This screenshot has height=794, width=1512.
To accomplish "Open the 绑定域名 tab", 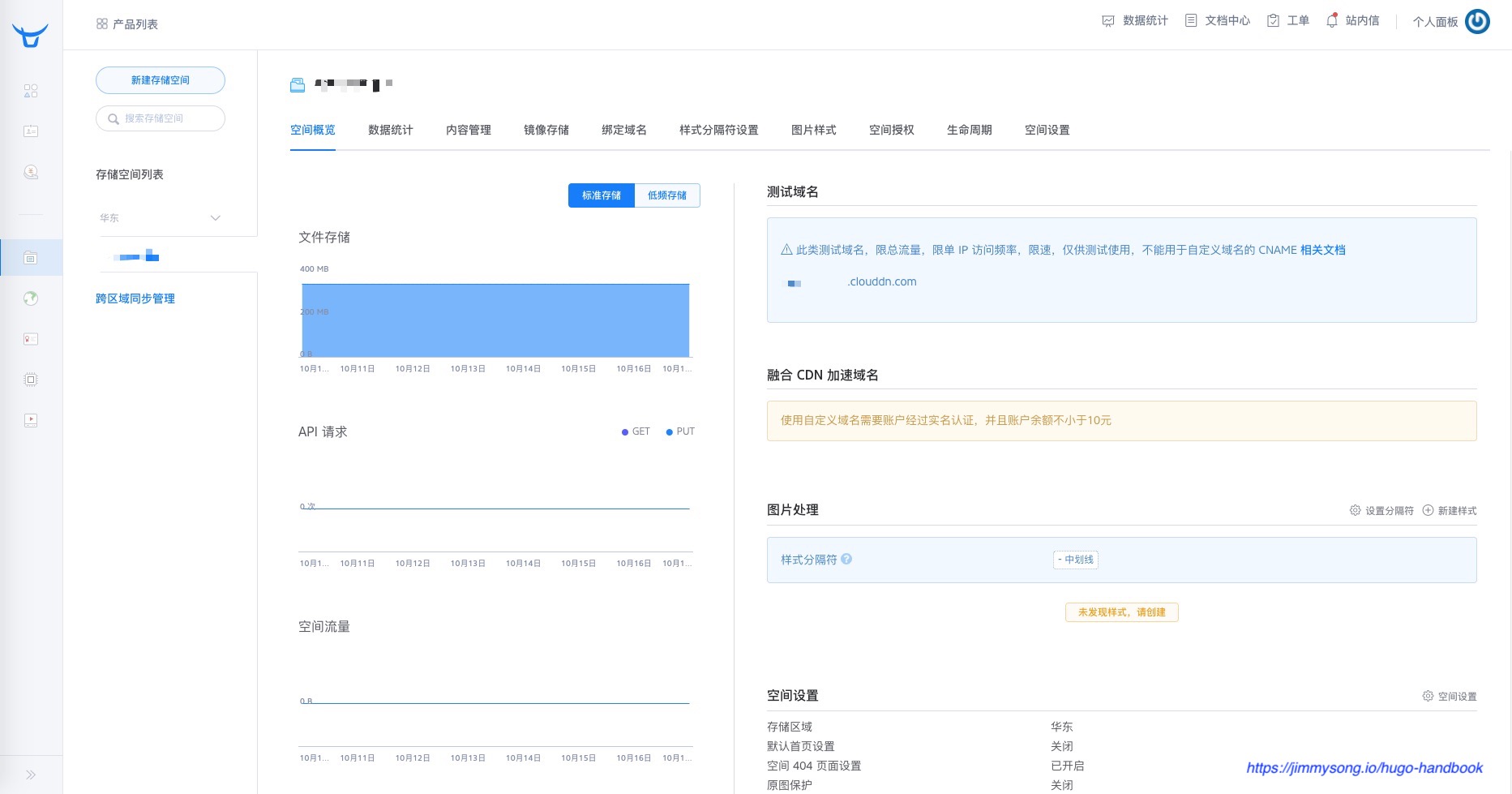I will (x=623, y=130).
